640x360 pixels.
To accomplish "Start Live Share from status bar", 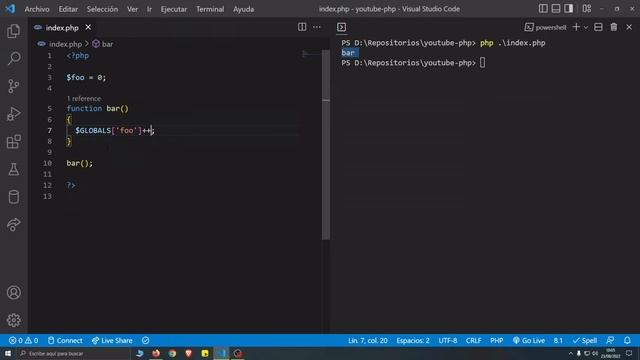I will click(112, 340).
